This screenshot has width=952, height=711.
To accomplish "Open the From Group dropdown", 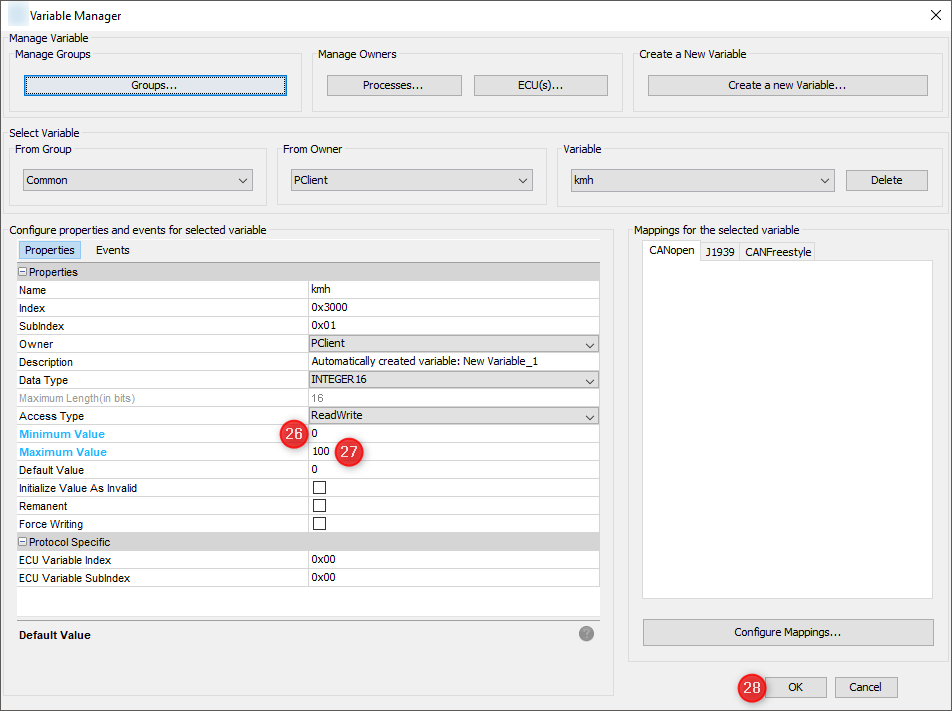I will click(138, 181).
